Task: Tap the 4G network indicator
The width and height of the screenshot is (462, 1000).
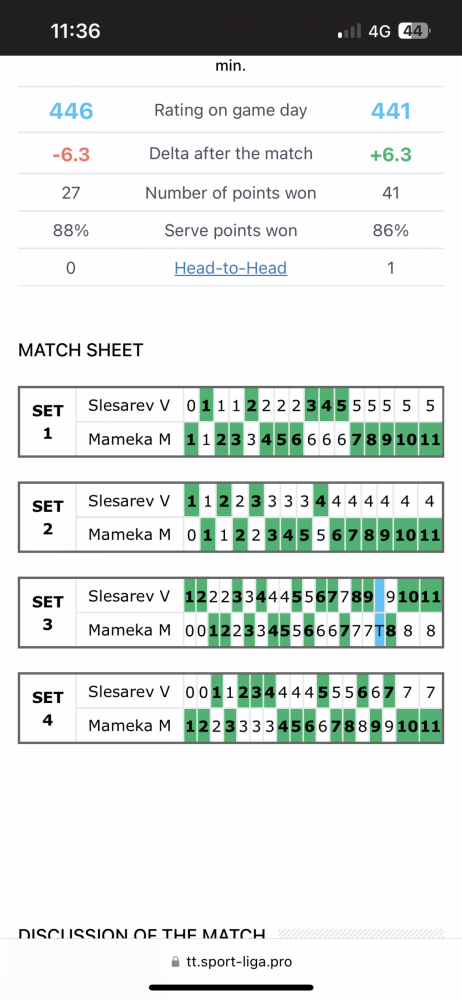Action: [379, 31]
